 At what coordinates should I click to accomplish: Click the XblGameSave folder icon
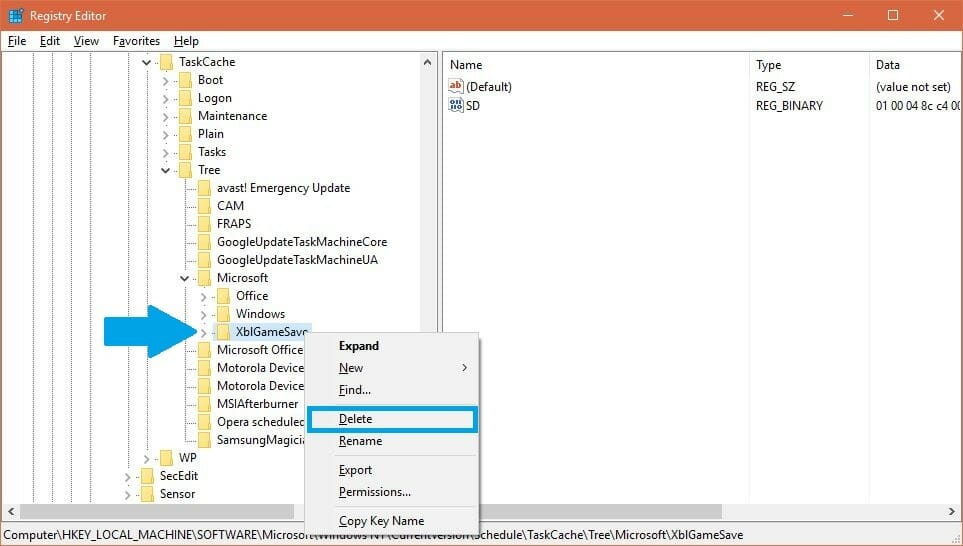224,332
